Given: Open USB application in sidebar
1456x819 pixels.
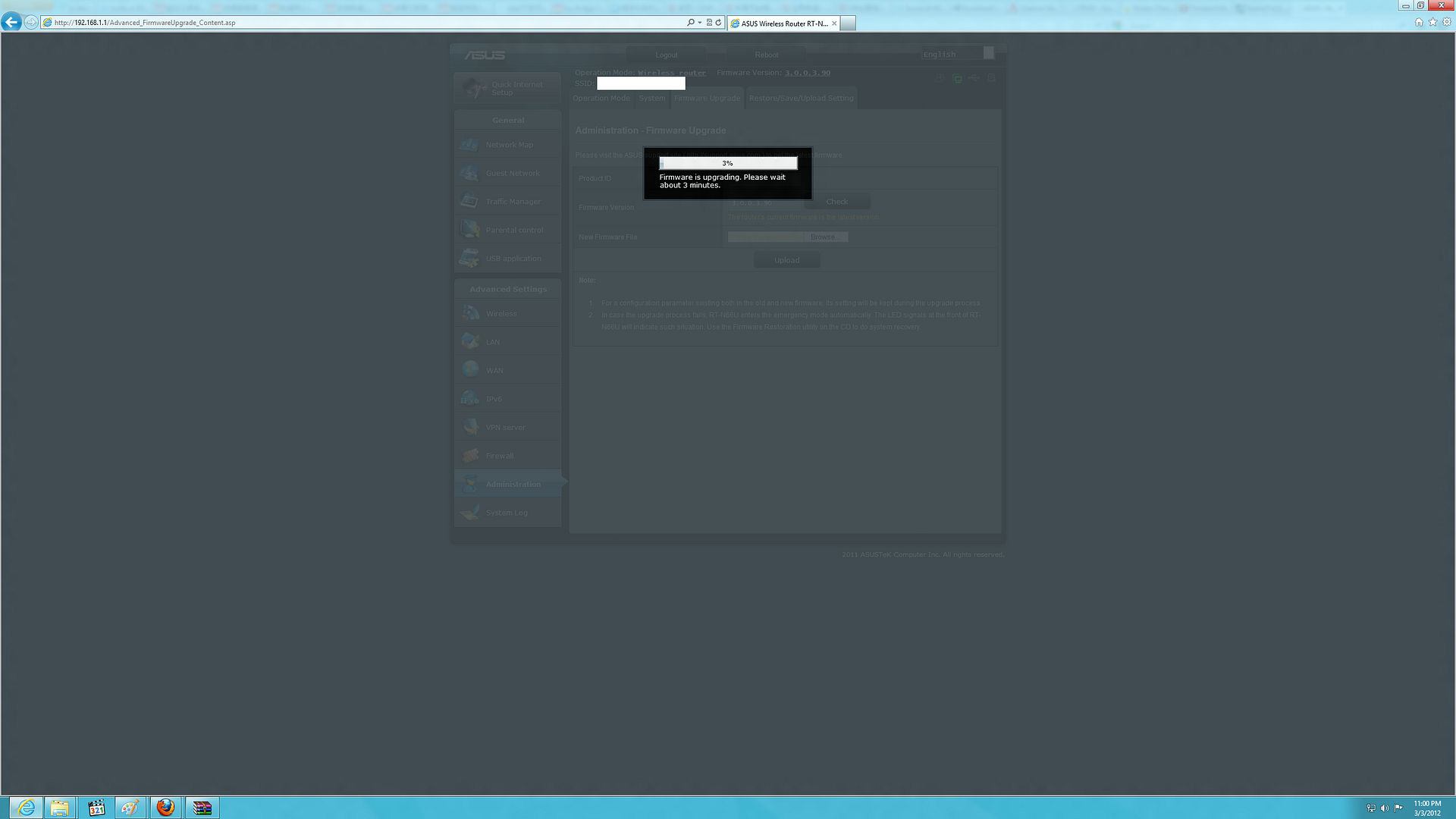Looking at the screenshot, I should tap(513, 259).
